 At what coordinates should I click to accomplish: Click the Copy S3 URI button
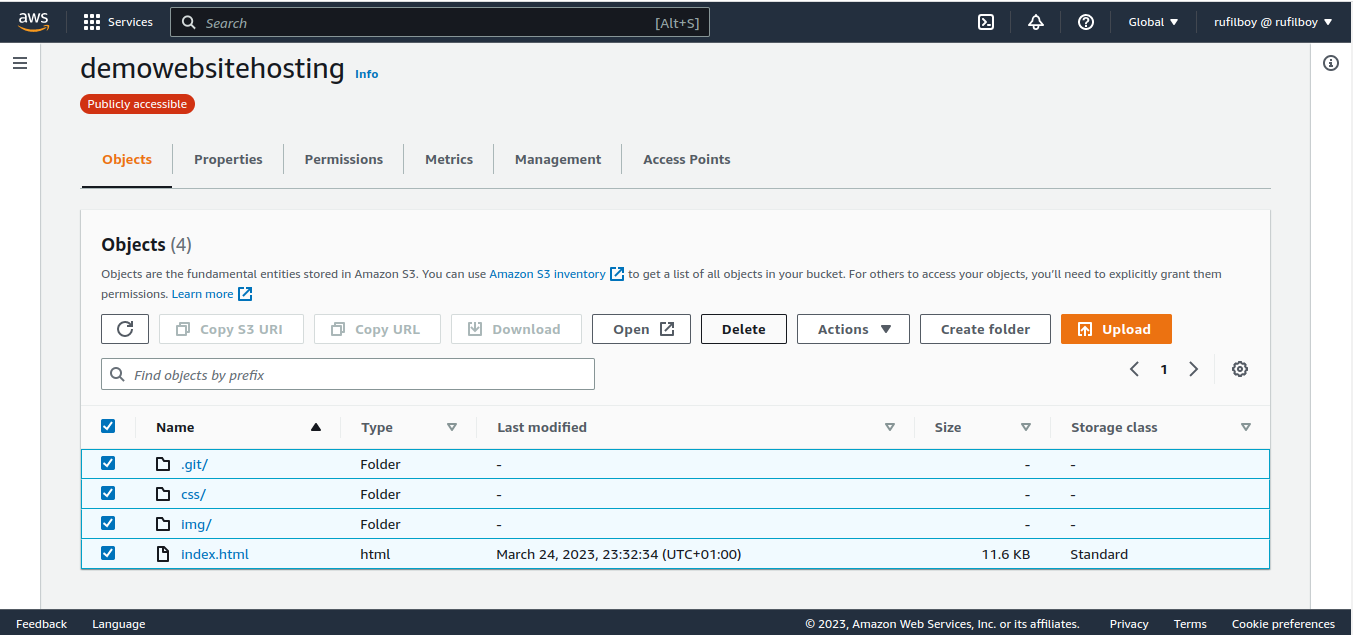[231, 329]
